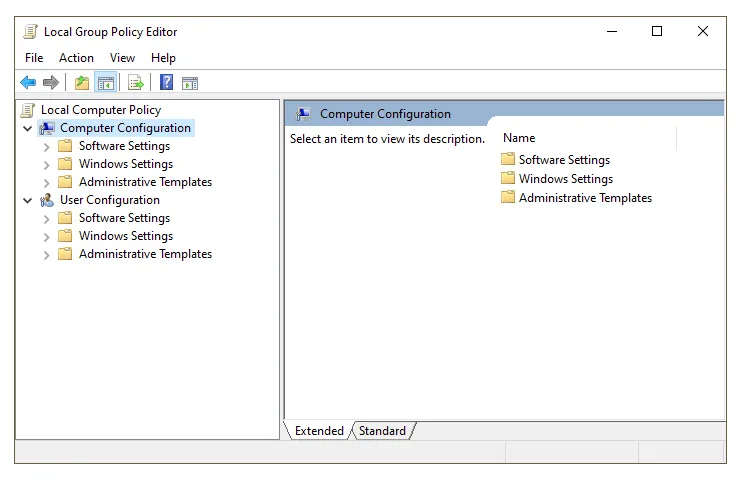Click Computer Configuration header icon in right pane
This screenshot has height=483, width=745.
(x=303, y=114)
